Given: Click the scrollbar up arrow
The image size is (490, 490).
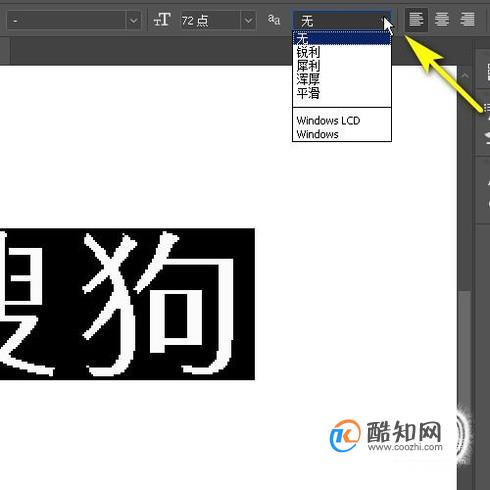Looking at the screenshot, I should [x=464, y=76].
